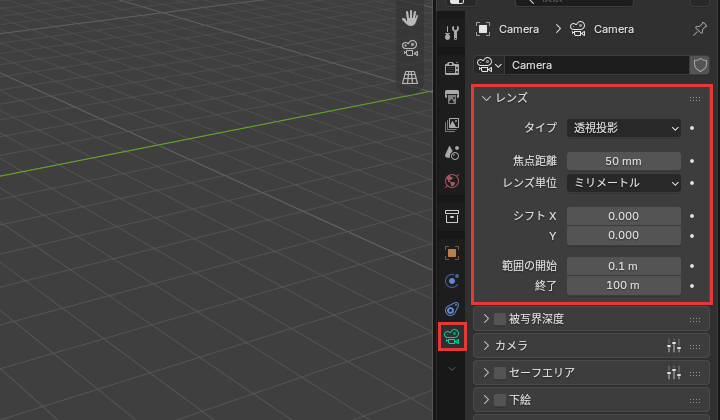Open the World properties tab

tap(452, 181)
